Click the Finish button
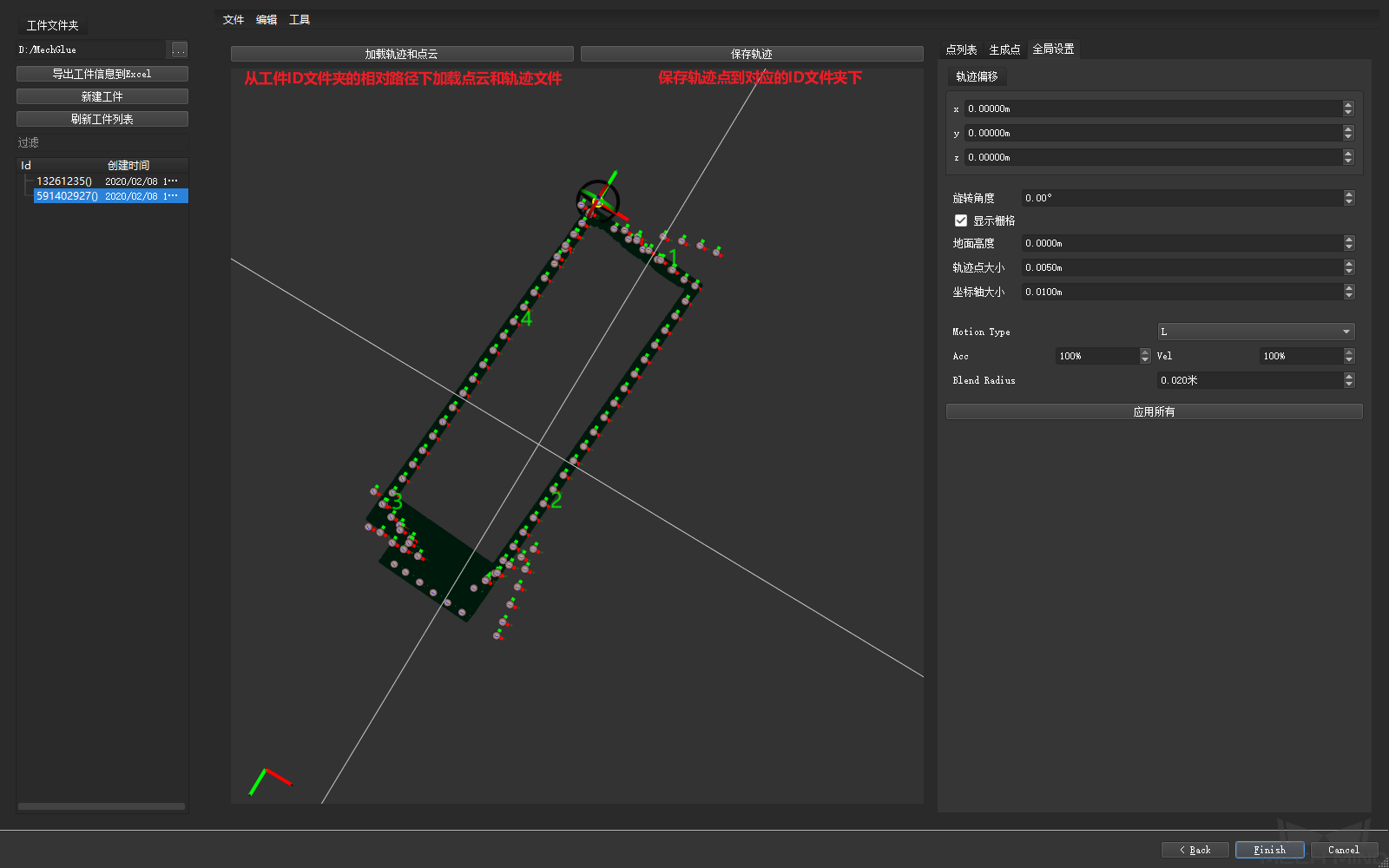Image resolution: width=1389 pixels, height=868 pixels. [1269, 850]
